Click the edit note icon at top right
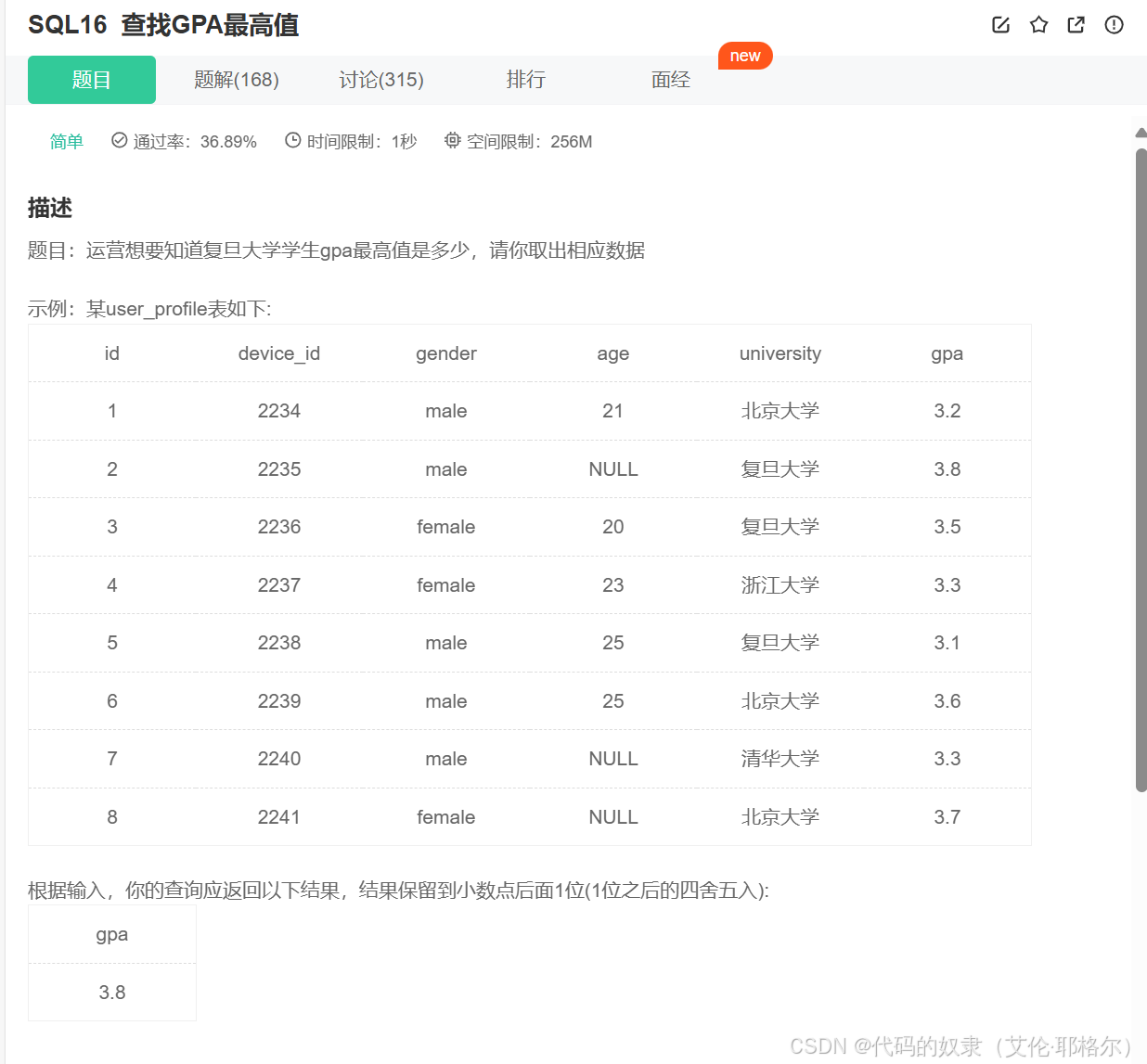This screenshot has width=1147, height=1064. pyautogui.click(x=1000, y=25)
